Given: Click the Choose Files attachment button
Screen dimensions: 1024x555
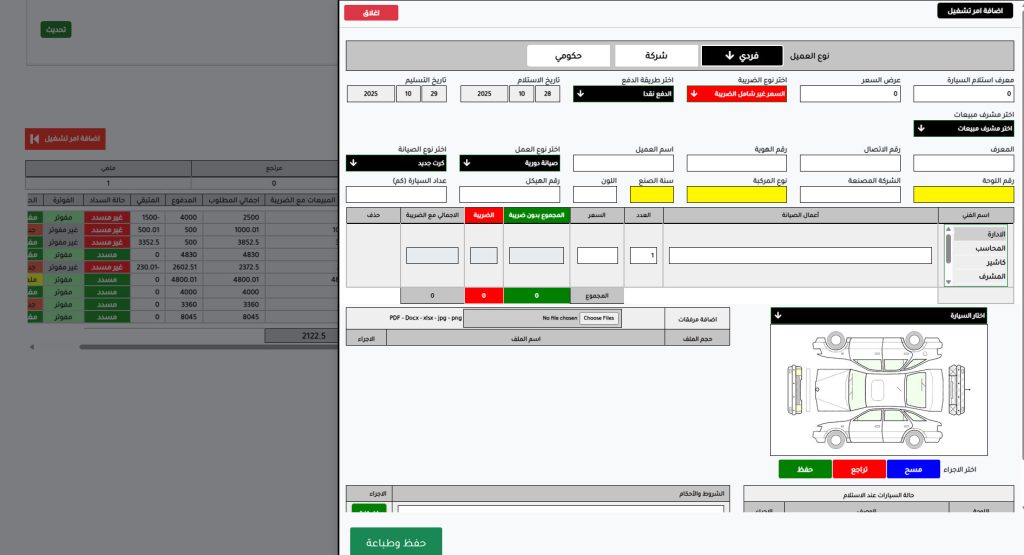Looking at the screenshot, I should point(599,318).
